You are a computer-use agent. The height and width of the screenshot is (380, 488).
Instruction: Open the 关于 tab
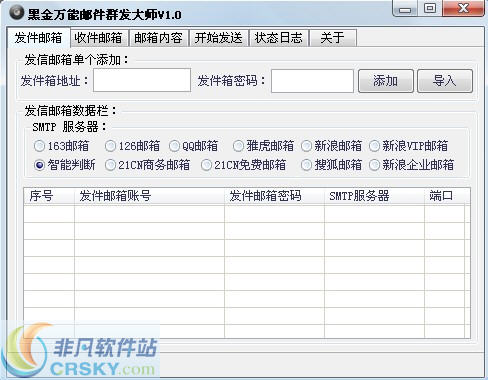333,38
